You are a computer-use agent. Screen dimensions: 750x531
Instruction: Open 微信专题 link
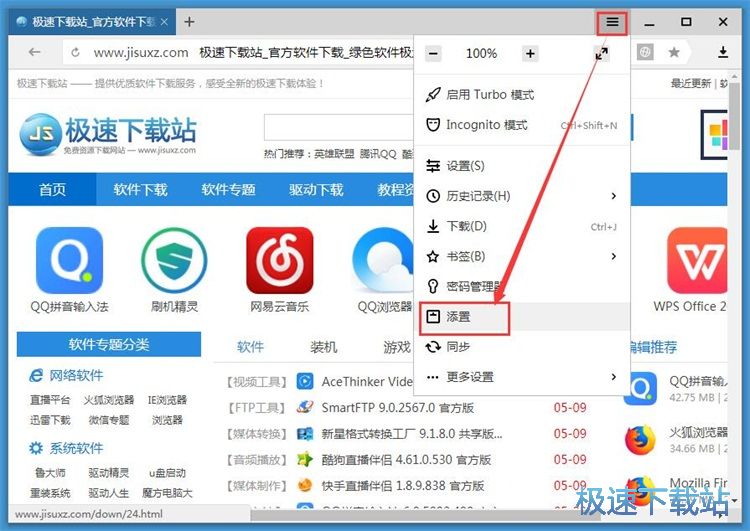pos(109,420)
